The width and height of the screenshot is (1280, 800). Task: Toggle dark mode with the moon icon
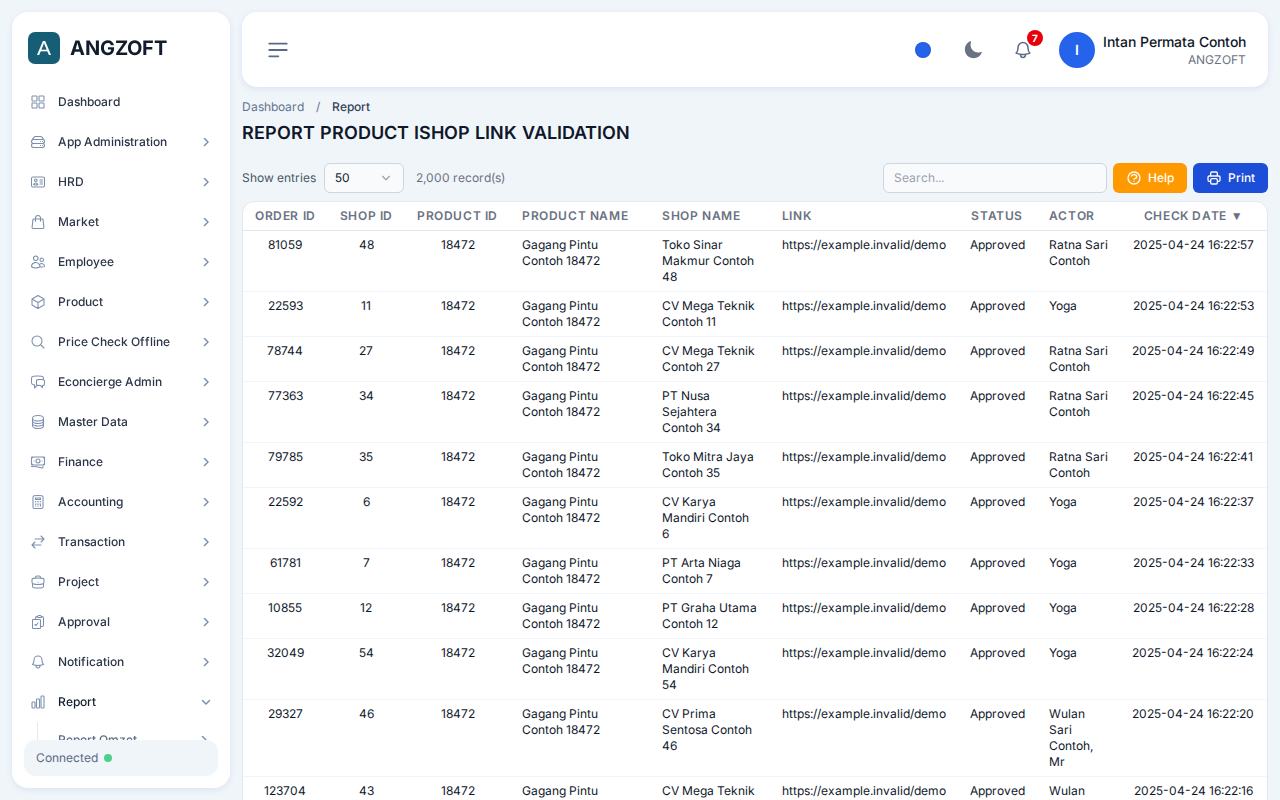(x=973, y=50)
